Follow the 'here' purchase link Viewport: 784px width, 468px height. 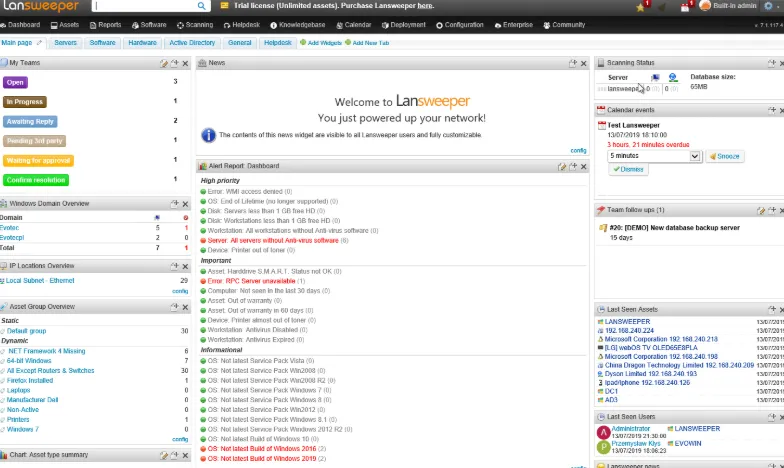point(425,6)
